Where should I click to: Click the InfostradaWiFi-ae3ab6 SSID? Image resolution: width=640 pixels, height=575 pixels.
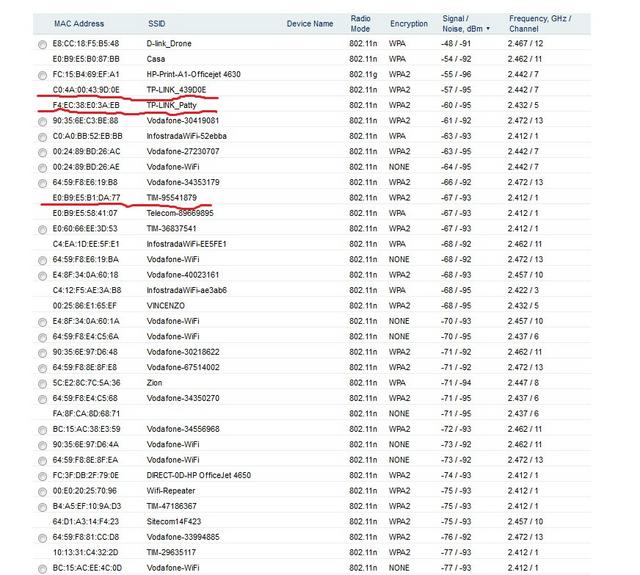tap(187, 290)
